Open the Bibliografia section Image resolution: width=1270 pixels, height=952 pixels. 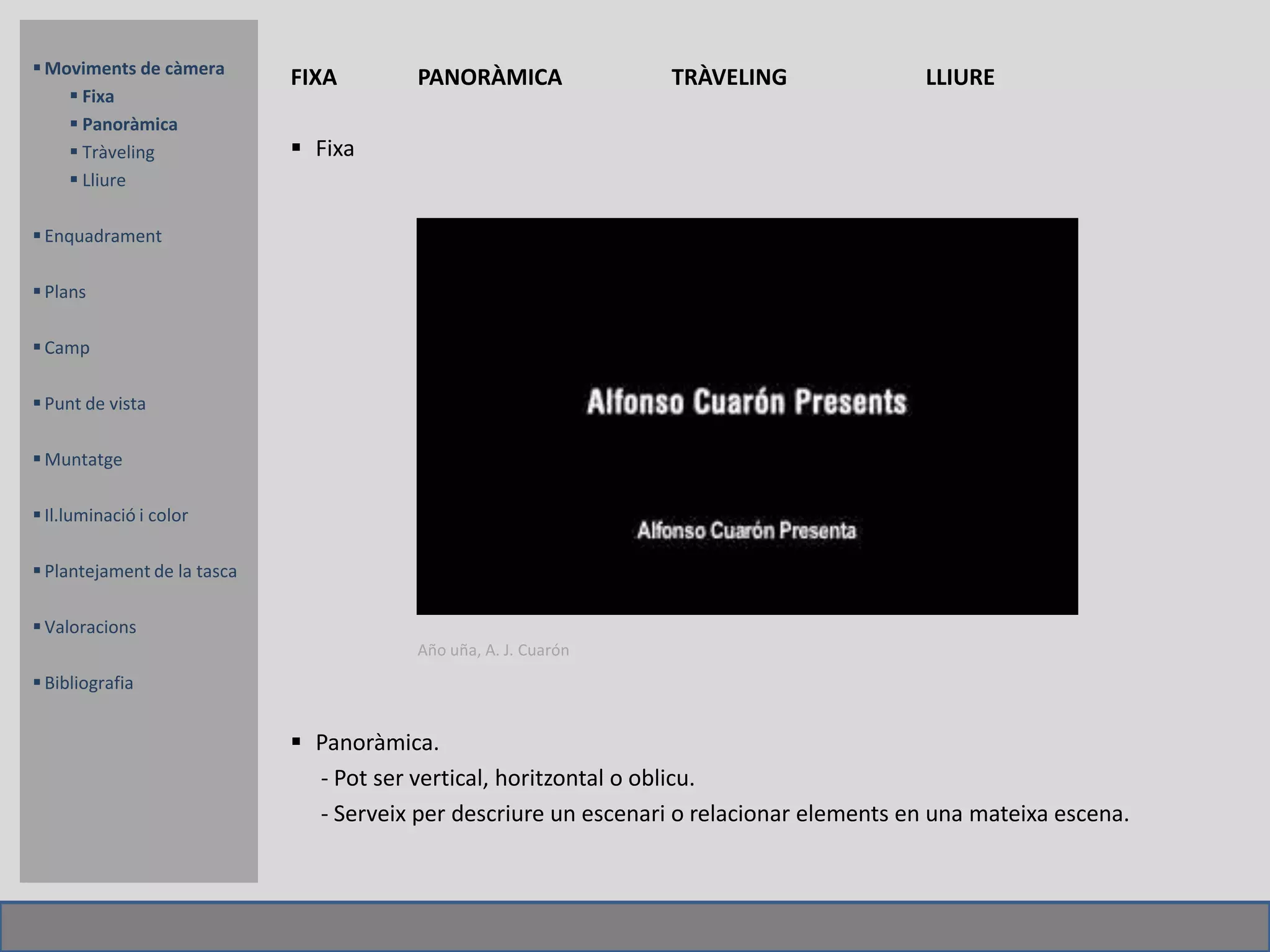click(89, 682)
